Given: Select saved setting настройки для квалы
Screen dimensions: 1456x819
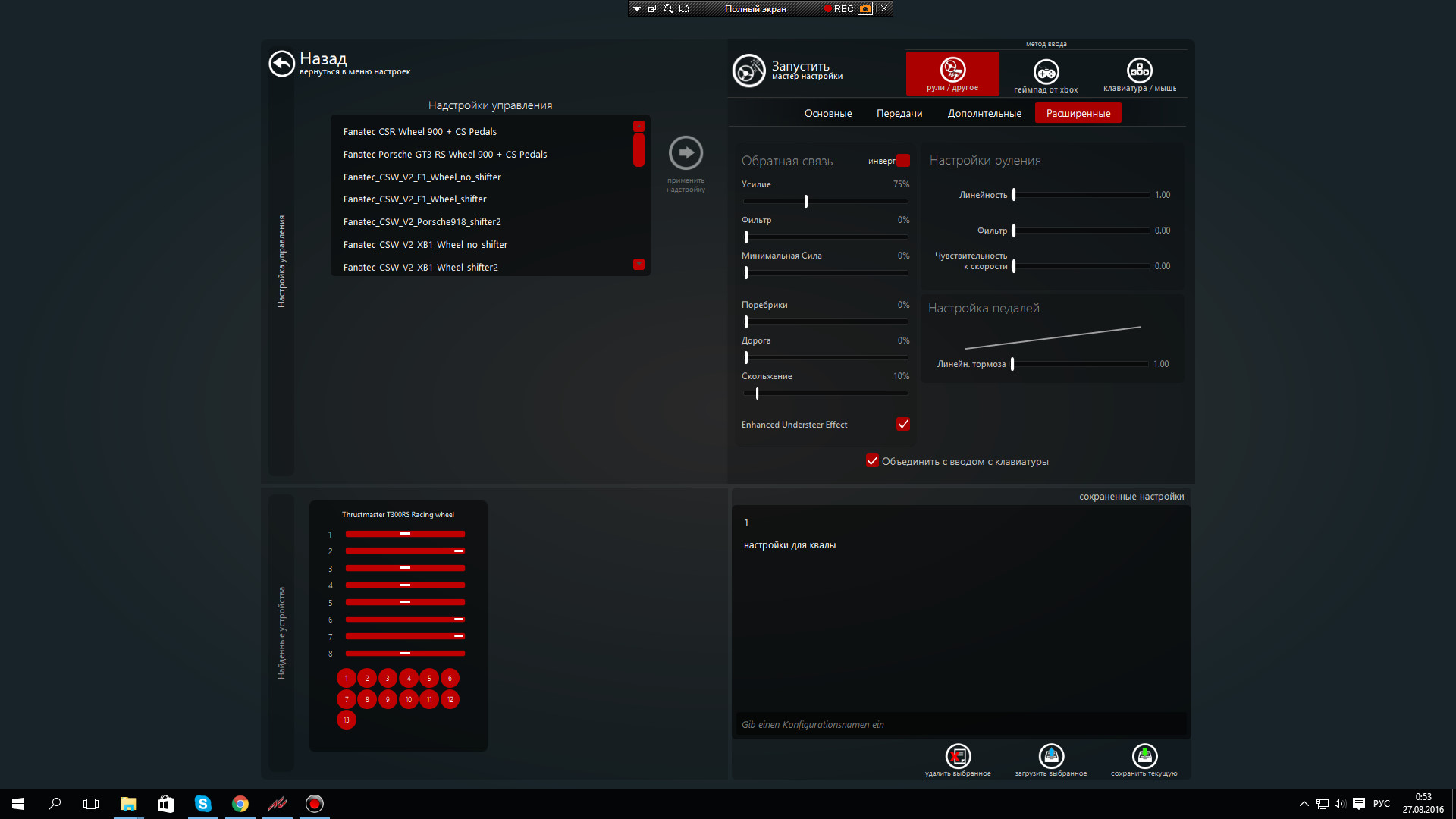Looking at the screenshot, I should coord(789,545).
